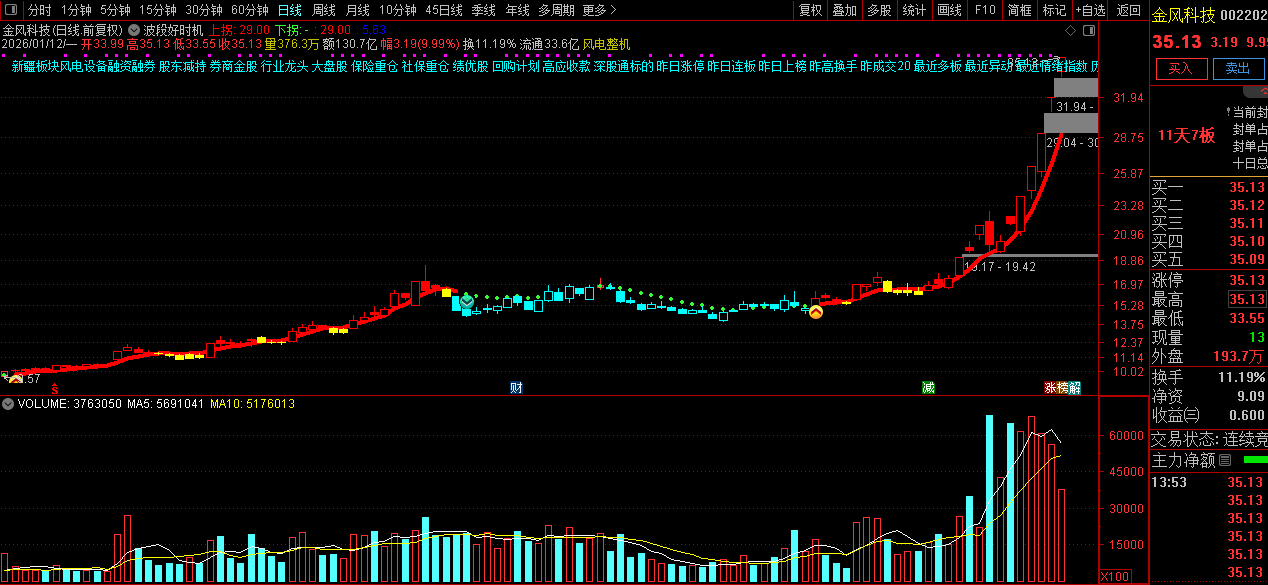Screen dimensions: 1268x585
Task: Click the 解 marker at chart bottom
Action: click(1074, 387)
